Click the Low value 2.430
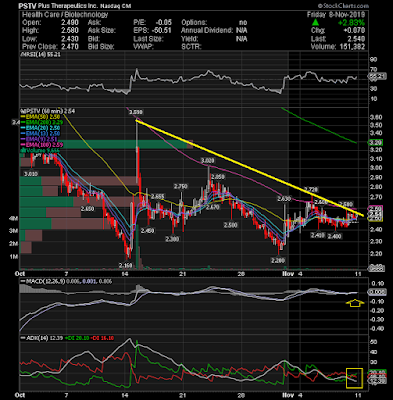393x400 pixels. tap(70, 39)
